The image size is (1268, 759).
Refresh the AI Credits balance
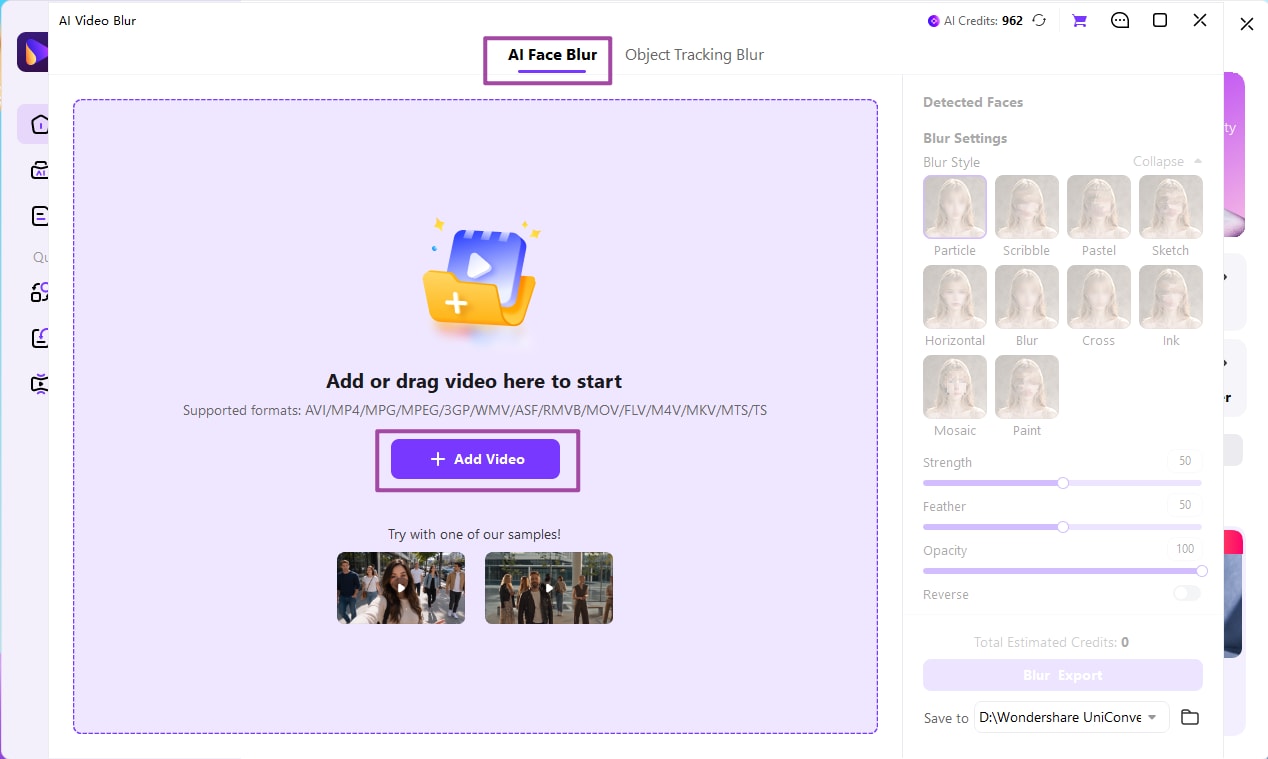[1039, 20]
